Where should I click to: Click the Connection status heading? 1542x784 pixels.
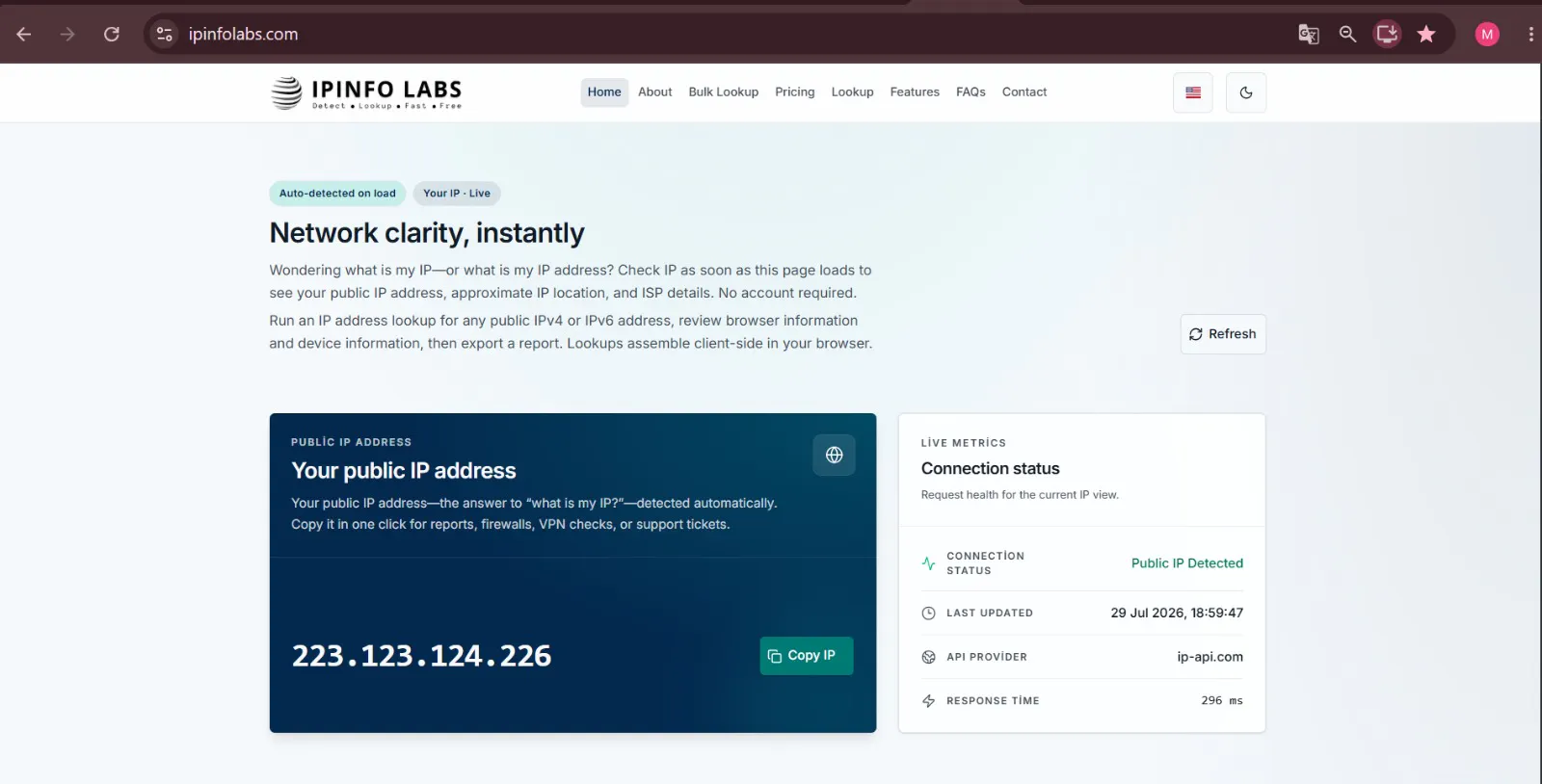point(991,469)
